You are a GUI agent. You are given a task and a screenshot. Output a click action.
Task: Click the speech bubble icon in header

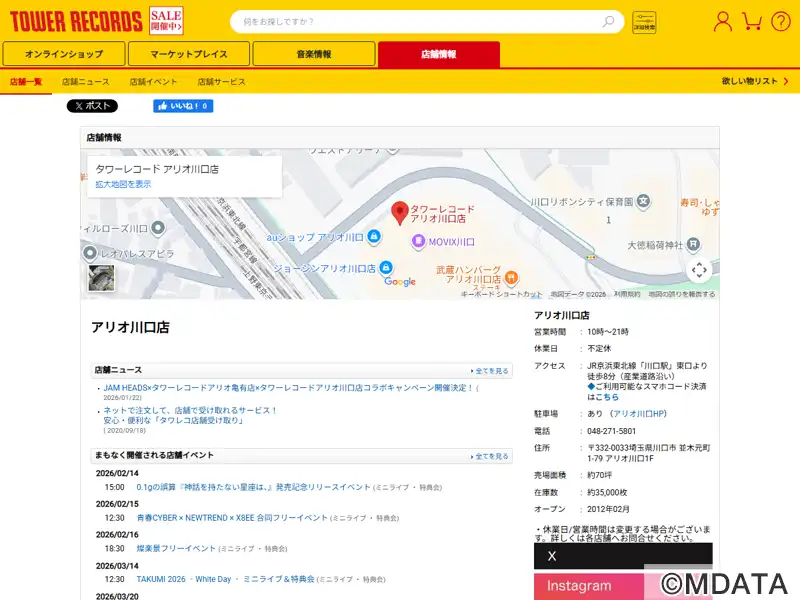click(780, 21)
